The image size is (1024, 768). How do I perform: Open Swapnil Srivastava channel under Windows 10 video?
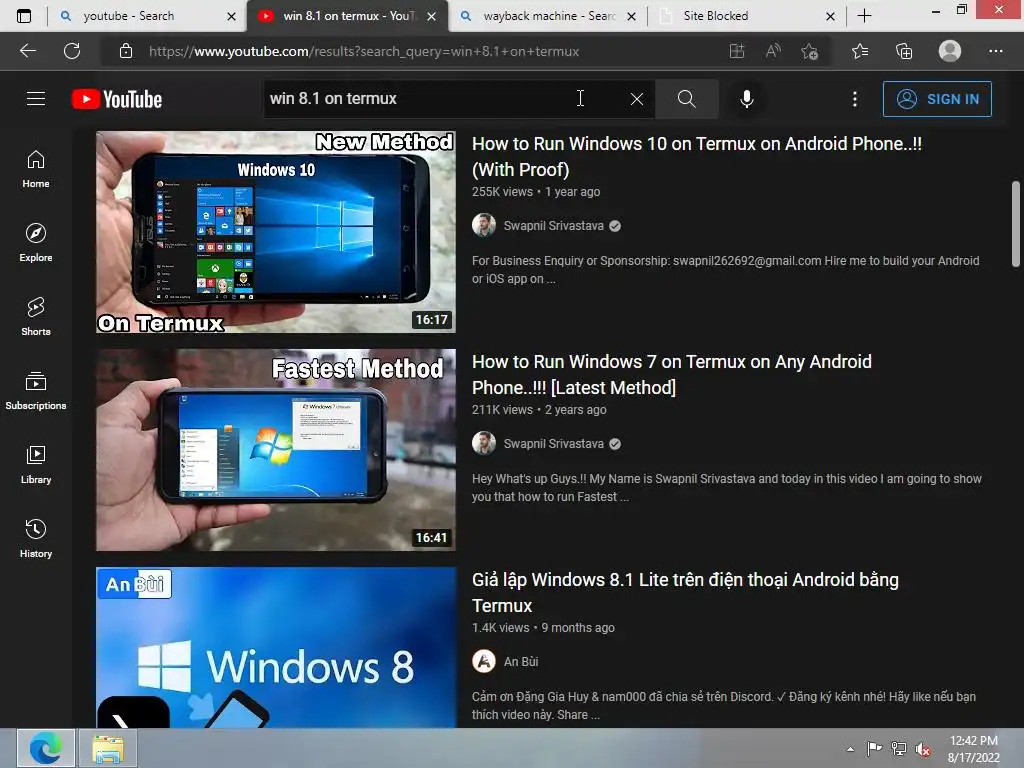click(x=553, y=225)
